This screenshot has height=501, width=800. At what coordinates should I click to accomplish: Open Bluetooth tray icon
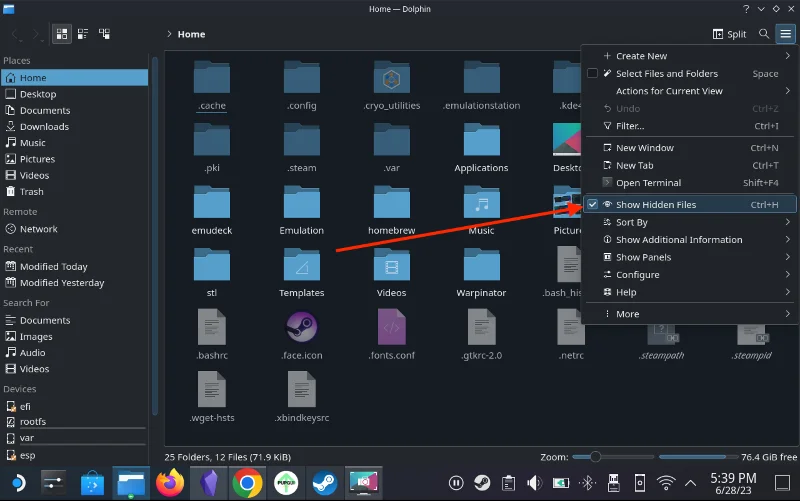pos(587,483)
